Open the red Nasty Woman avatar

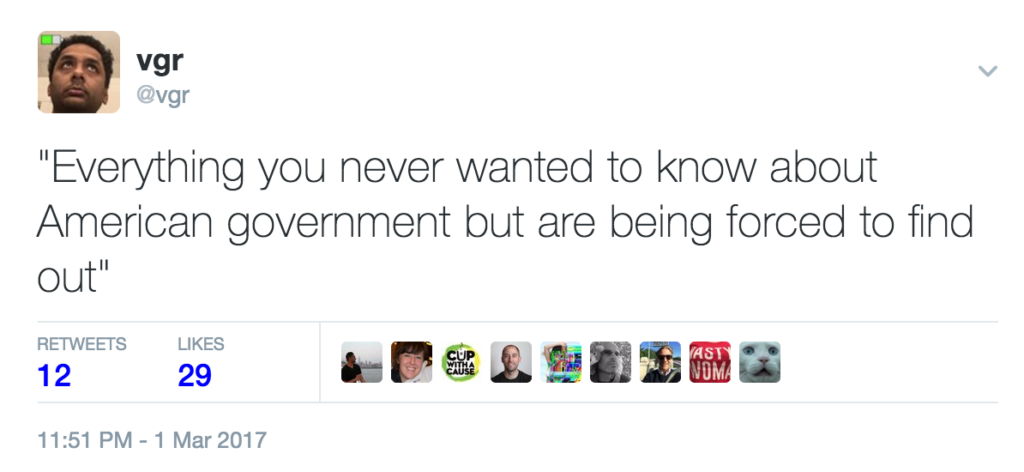coord(710,362)
